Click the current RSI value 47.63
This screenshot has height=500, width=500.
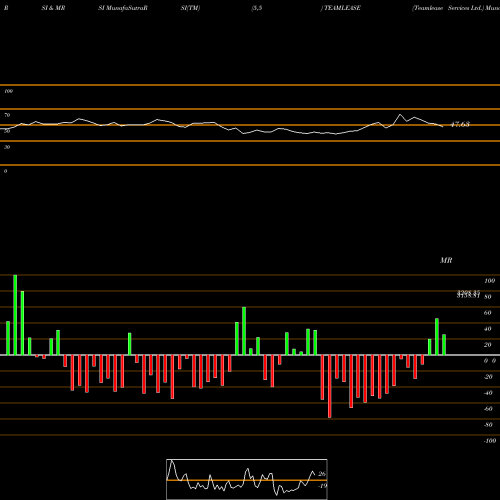click(460, 124)
